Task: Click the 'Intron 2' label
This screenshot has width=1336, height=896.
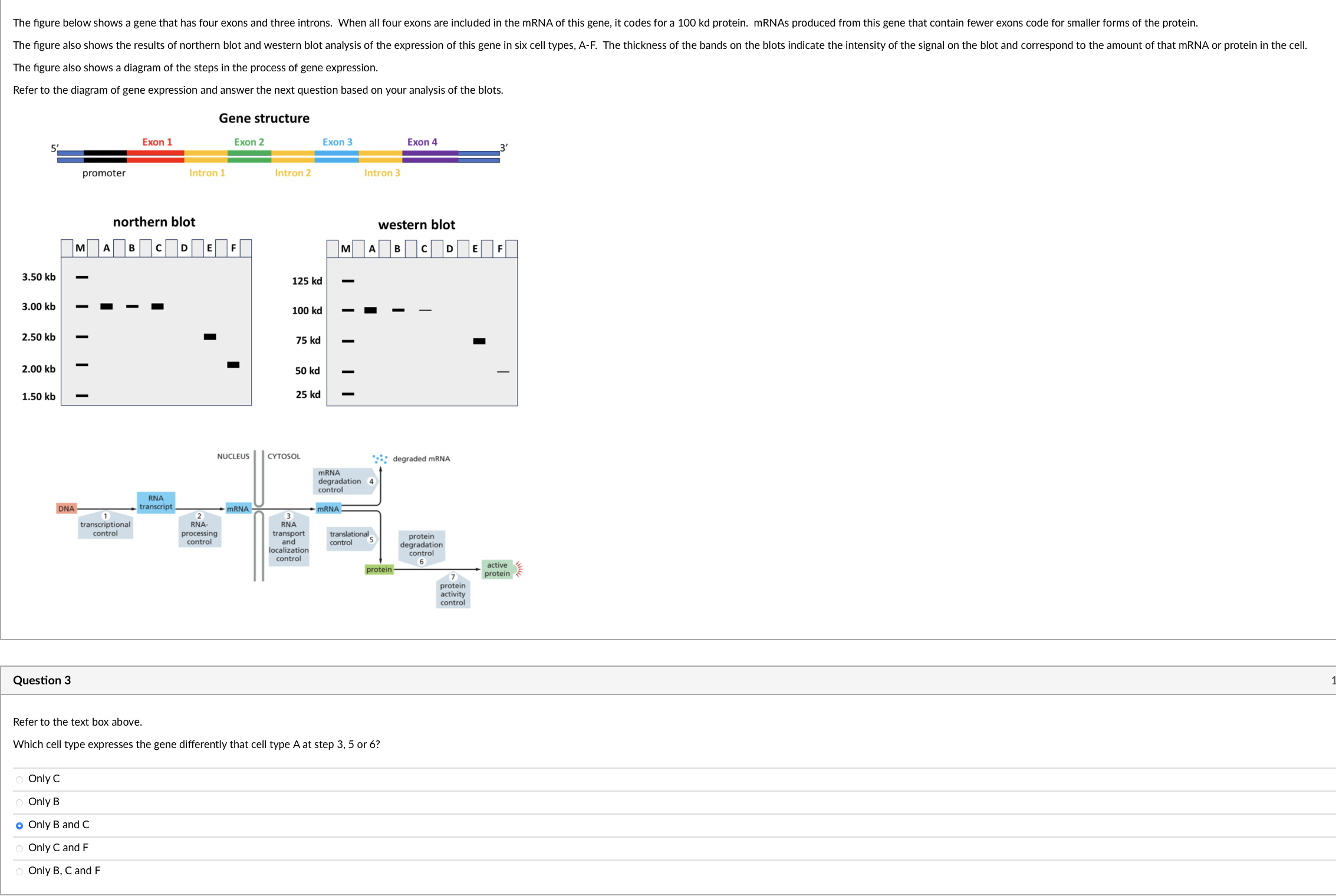Action: coord(293,173)
